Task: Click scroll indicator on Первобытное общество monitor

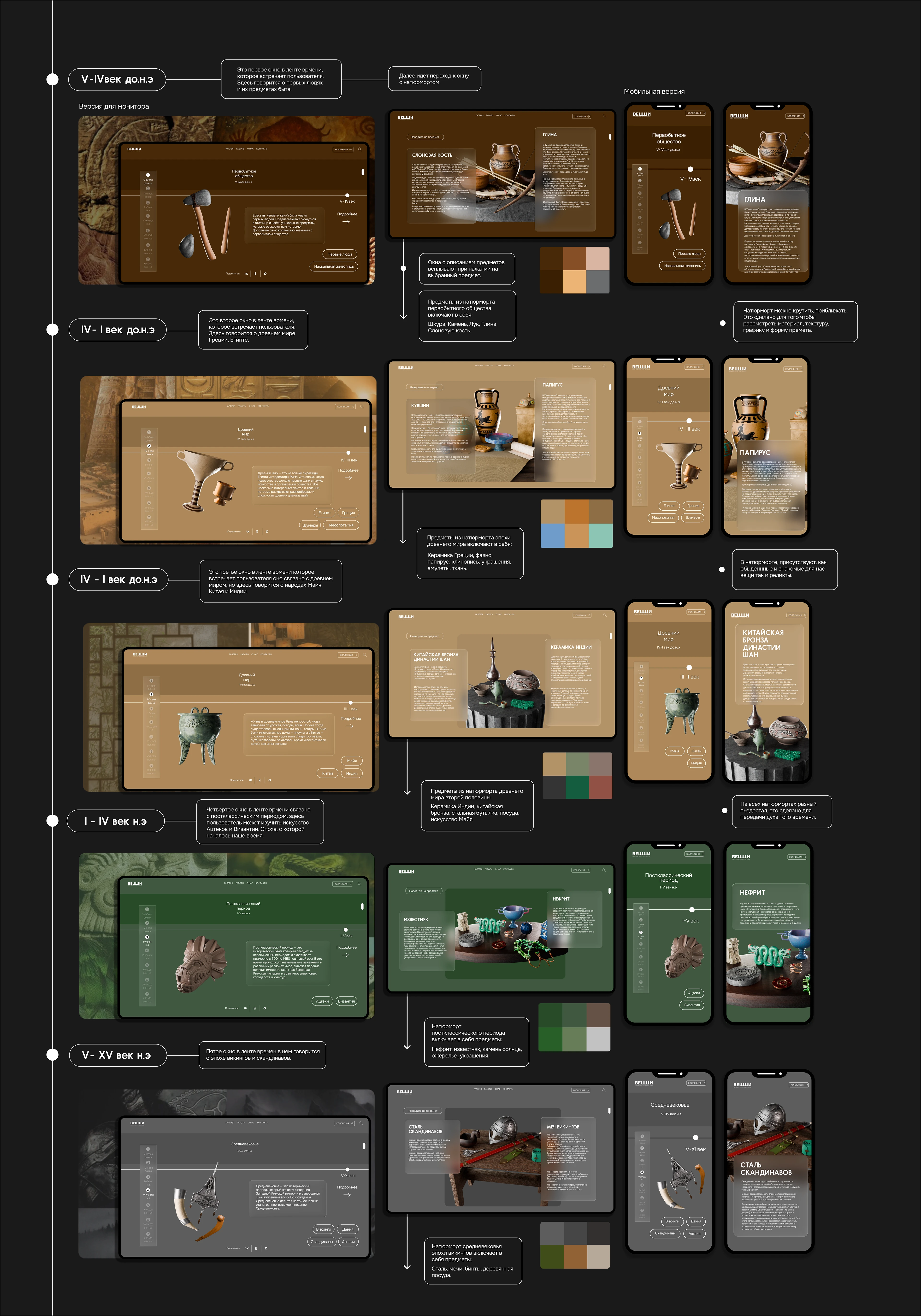Action: click(363, 171)
